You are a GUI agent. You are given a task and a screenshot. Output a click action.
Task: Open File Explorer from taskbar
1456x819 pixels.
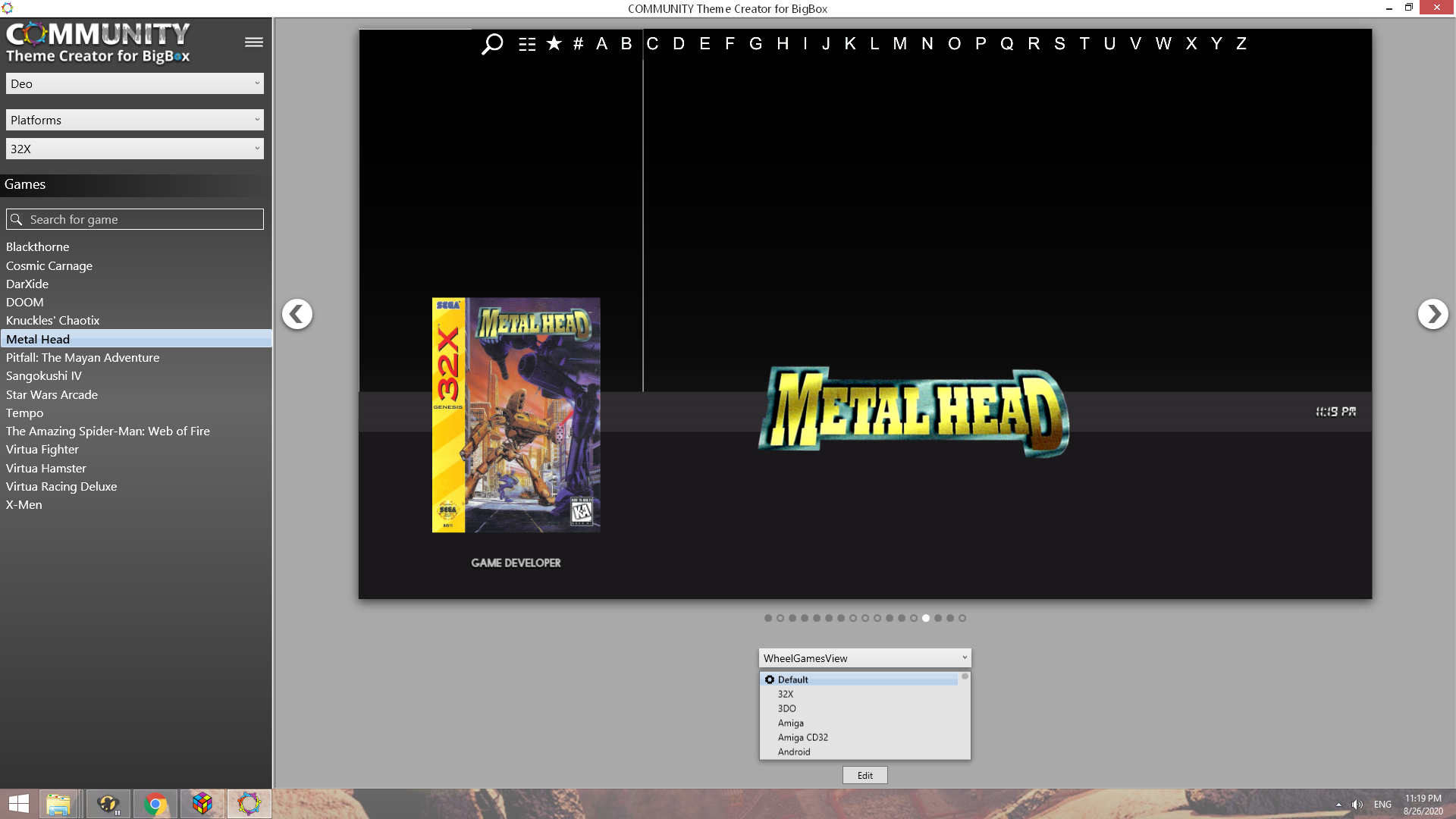(x=58, y=804)
